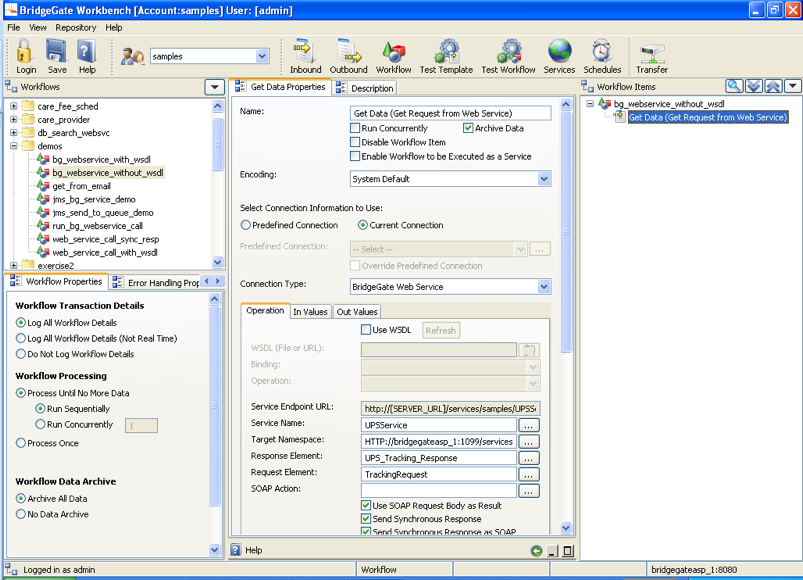The height and width of the screenshot is (580, 803).
Task: Collapse bg_webservice_without_wsdl in Workflow Items
Action: tap(590, 103)
